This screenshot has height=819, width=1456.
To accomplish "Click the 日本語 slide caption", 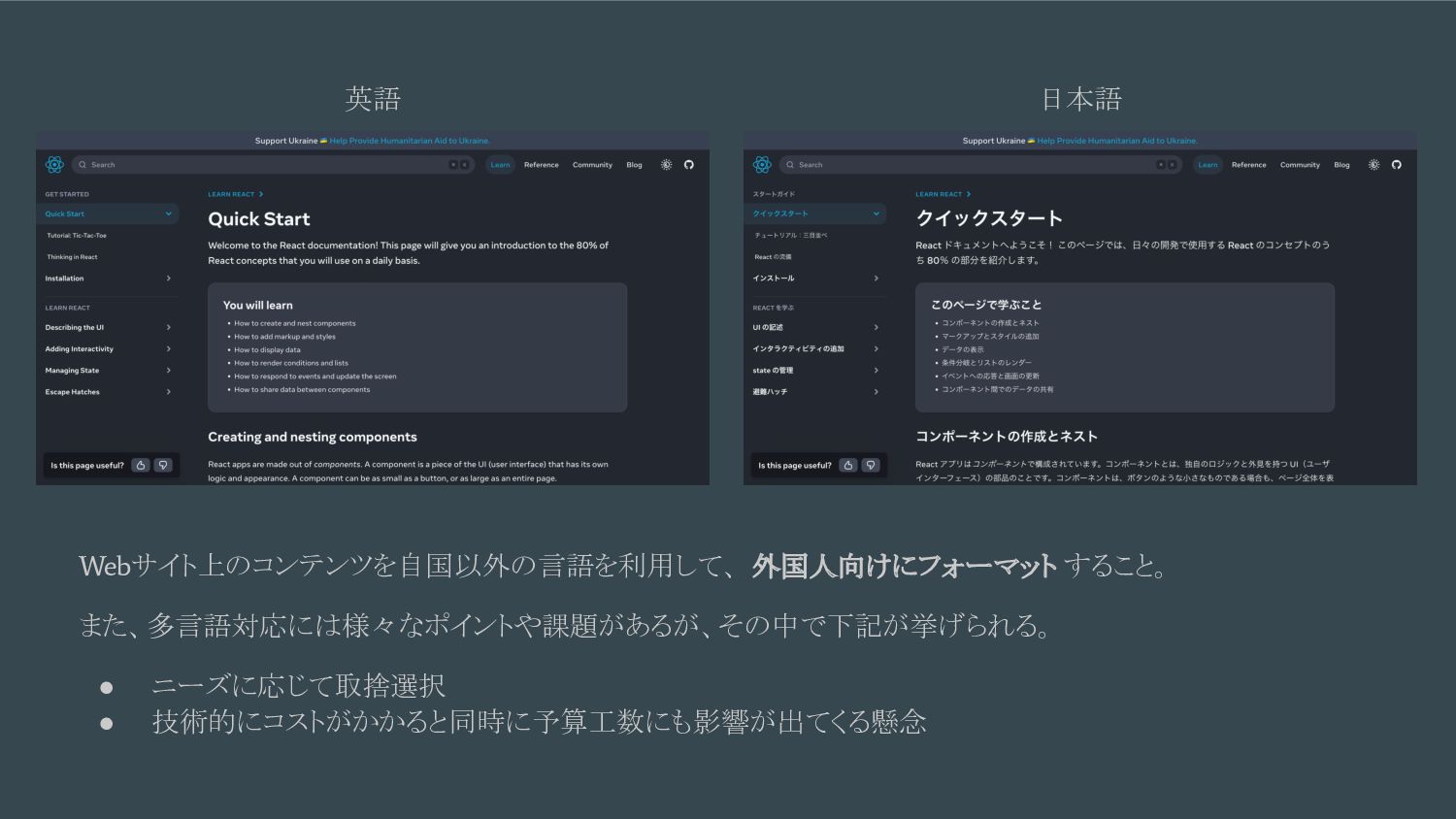I will click(x=1081, y=98).
